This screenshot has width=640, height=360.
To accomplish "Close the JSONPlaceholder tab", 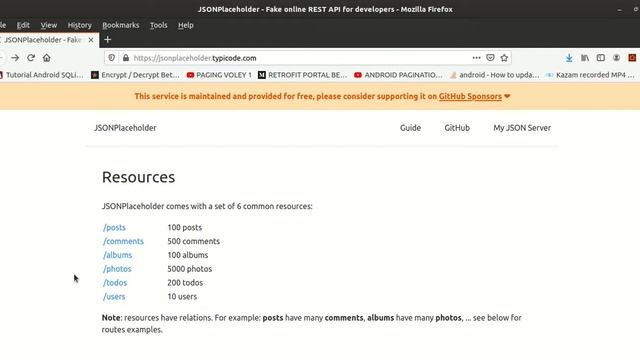I will tap(91, 40).
